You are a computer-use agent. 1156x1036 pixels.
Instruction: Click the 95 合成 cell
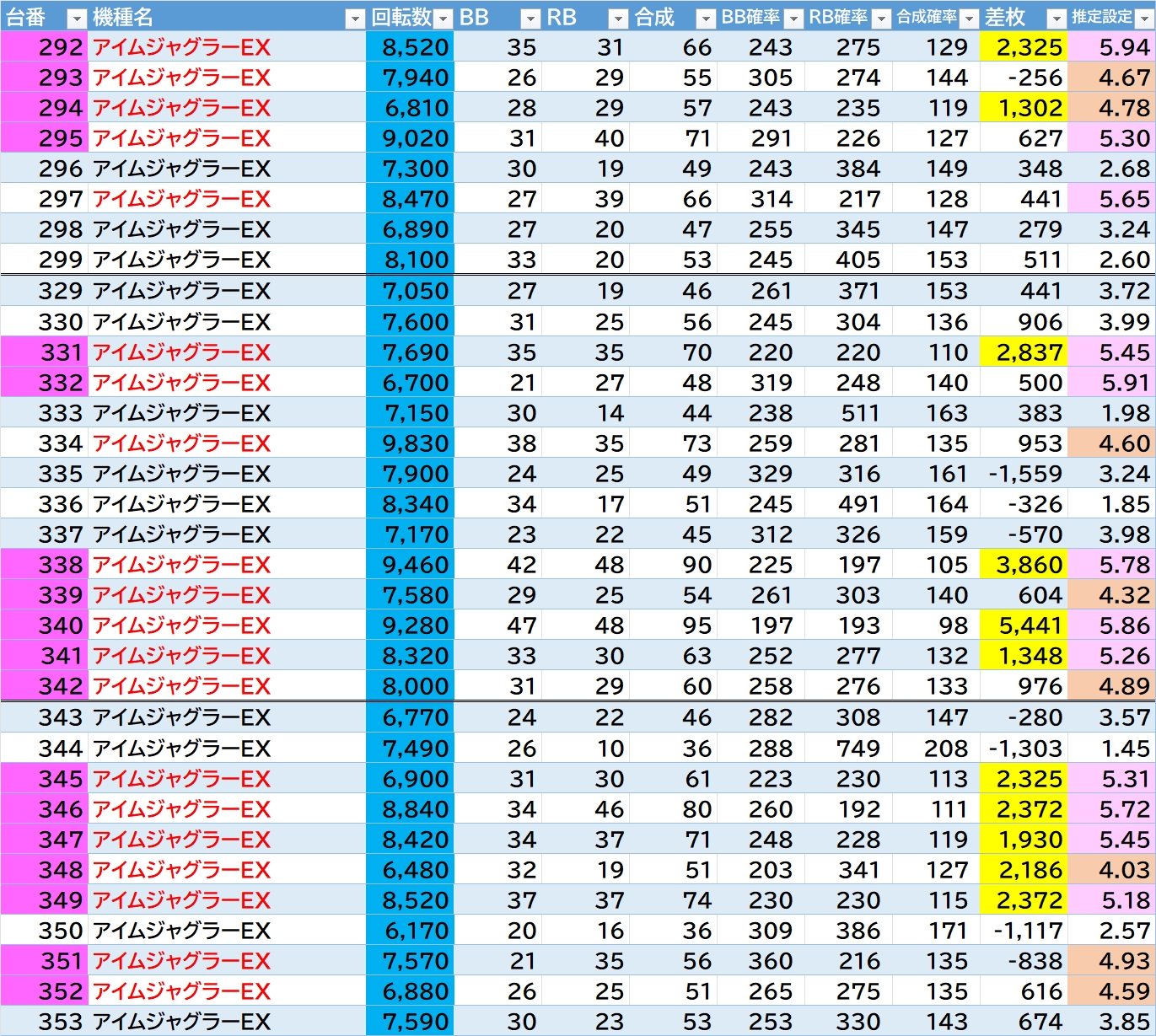(673, 625)
